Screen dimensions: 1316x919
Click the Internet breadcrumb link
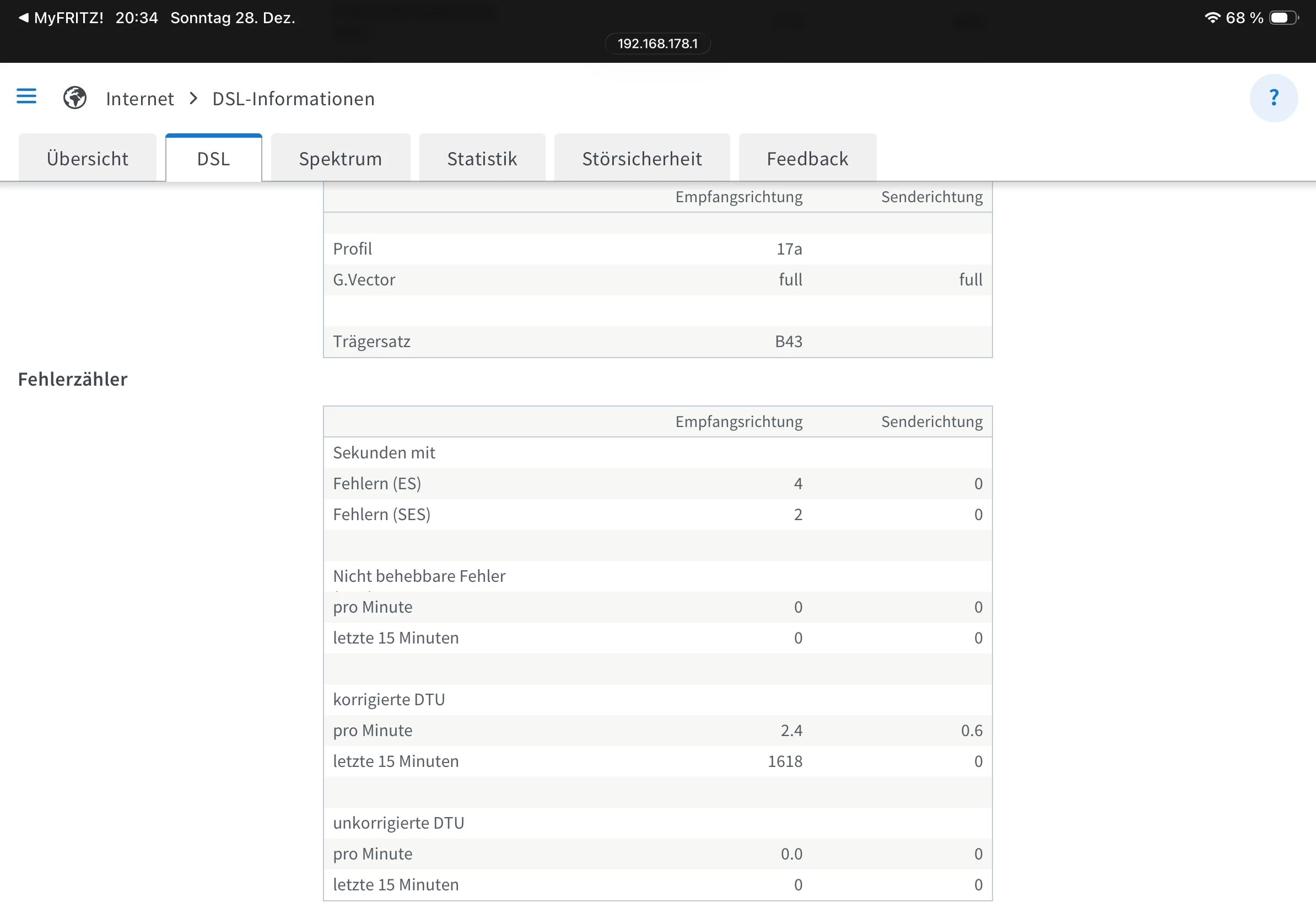tap(140, 99)
